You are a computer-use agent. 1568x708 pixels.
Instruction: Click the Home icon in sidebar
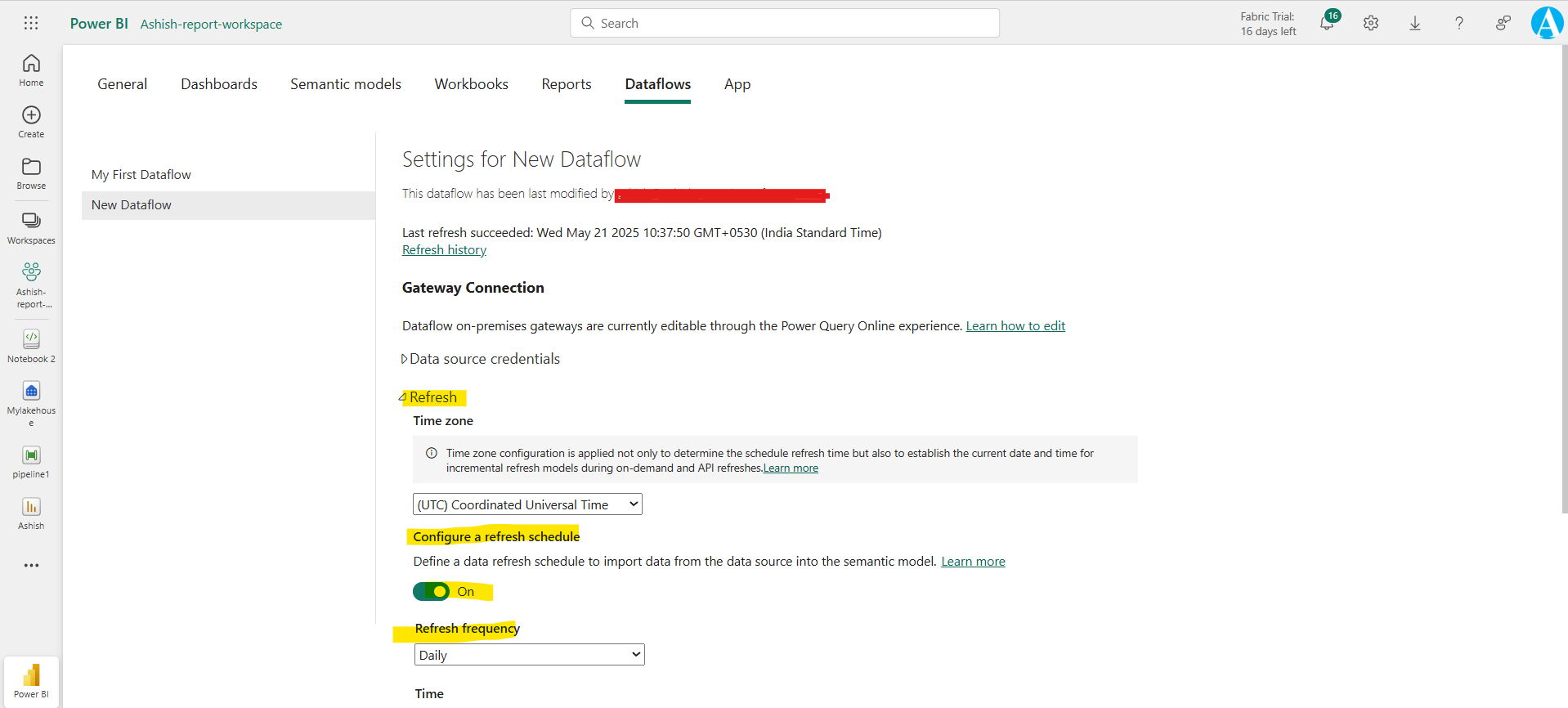pos(31,69)
